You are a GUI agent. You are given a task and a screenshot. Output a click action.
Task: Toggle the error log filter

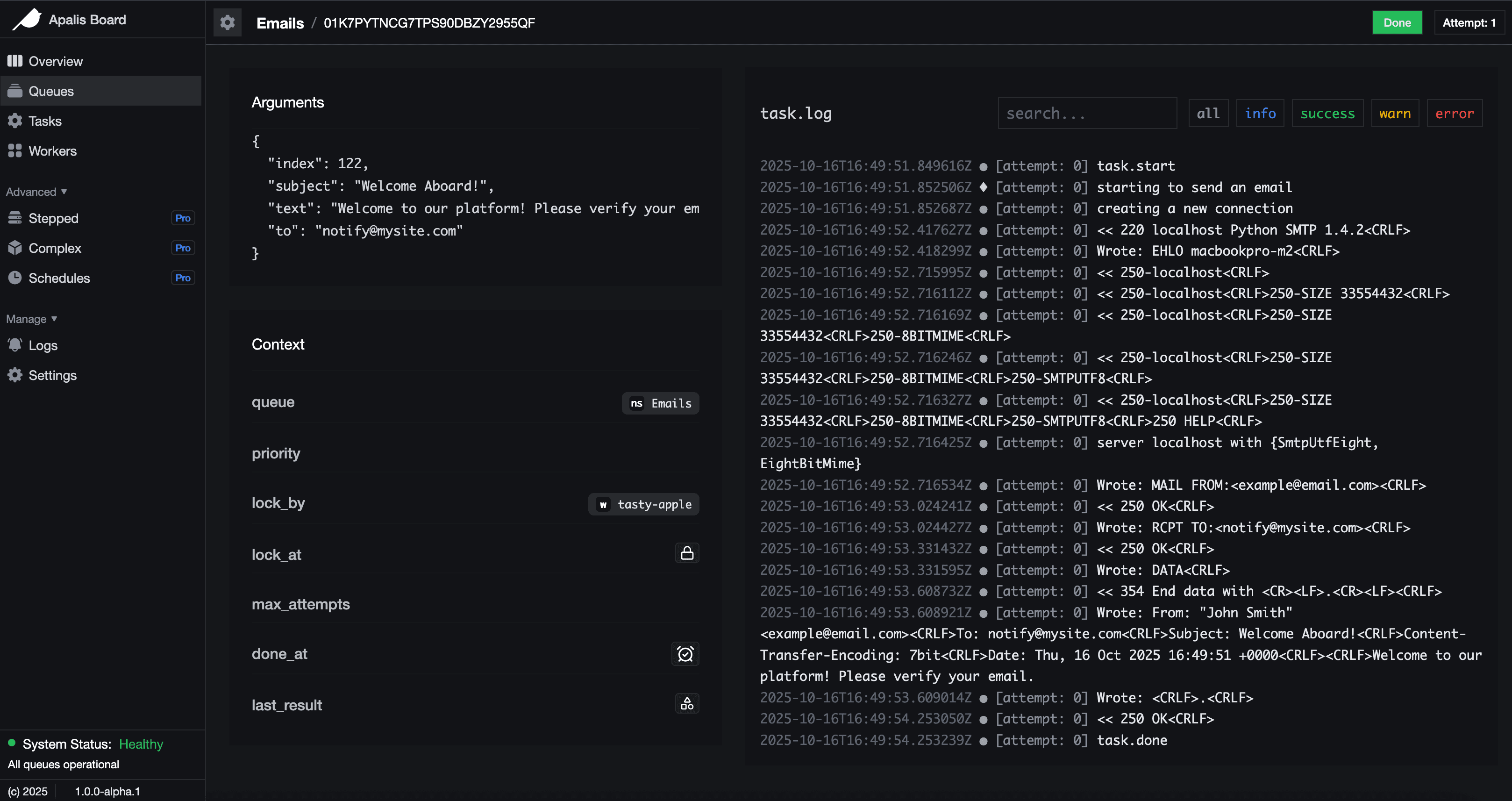(1455, 113)
